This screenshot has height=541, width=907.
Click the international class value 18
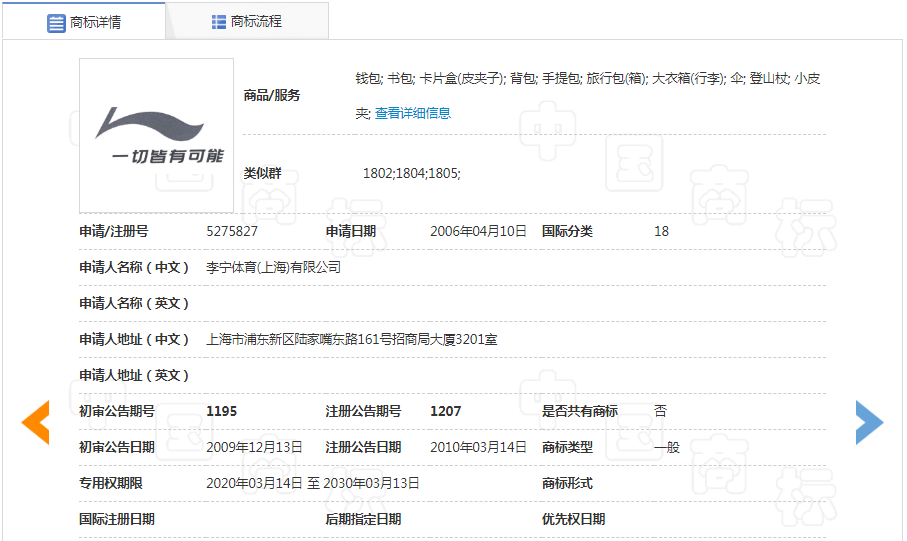coord(661,231)
